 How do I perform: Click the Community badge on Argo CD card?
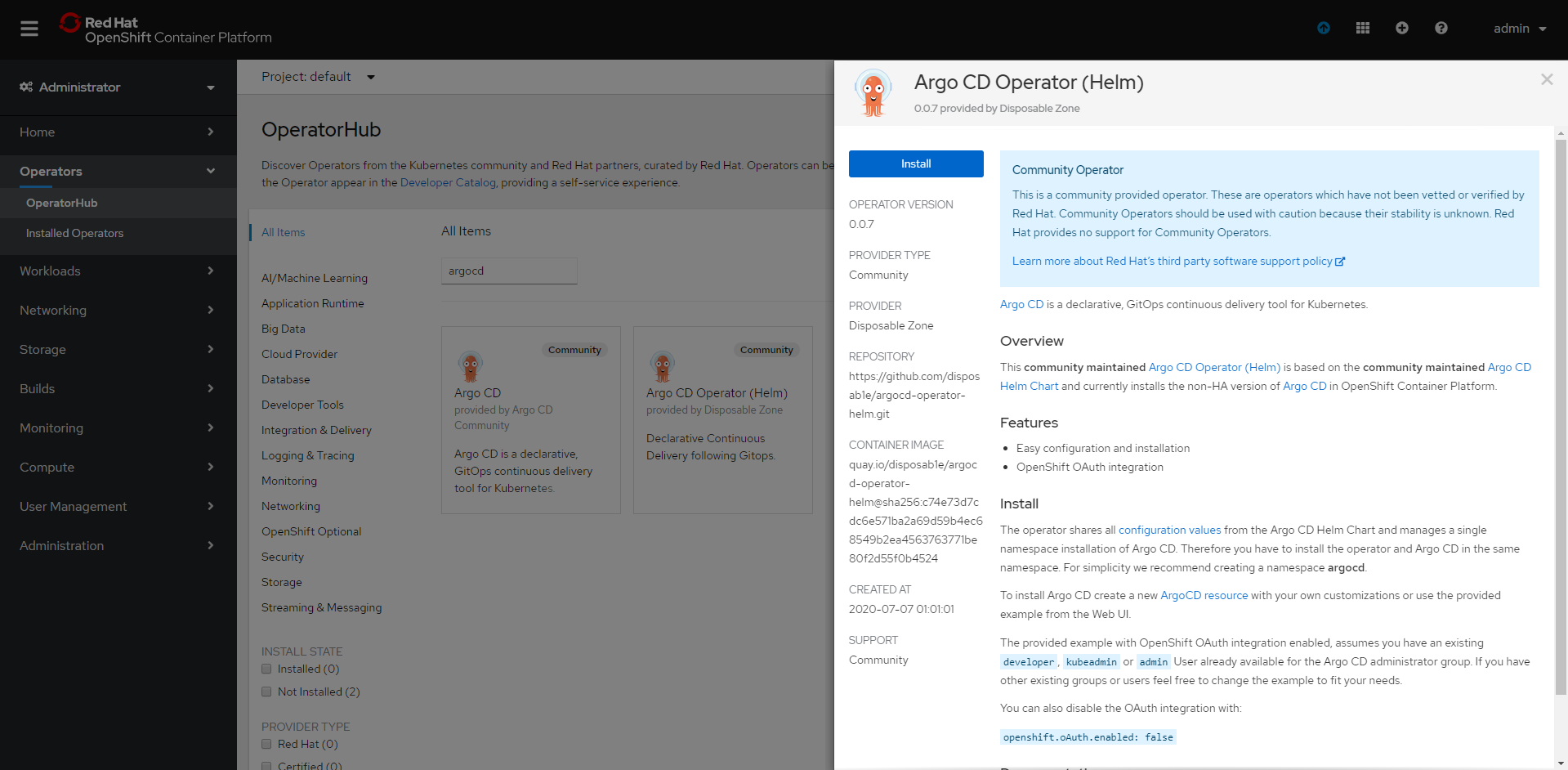(574, 350)
